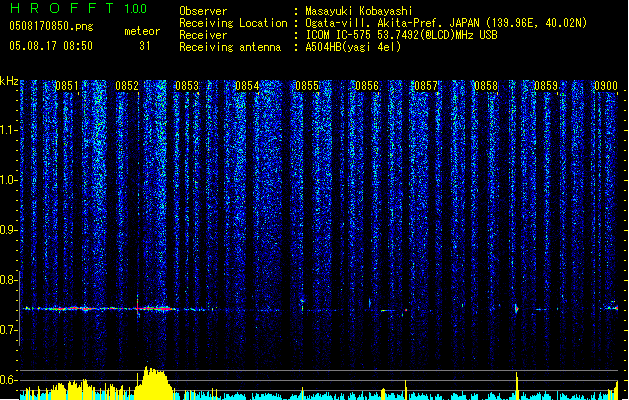Click the date stamp 05.08.17 08:50
Image resolution: width=629 pixels, height=400 pixels.
pyautogui.click(x=51, y=46)
